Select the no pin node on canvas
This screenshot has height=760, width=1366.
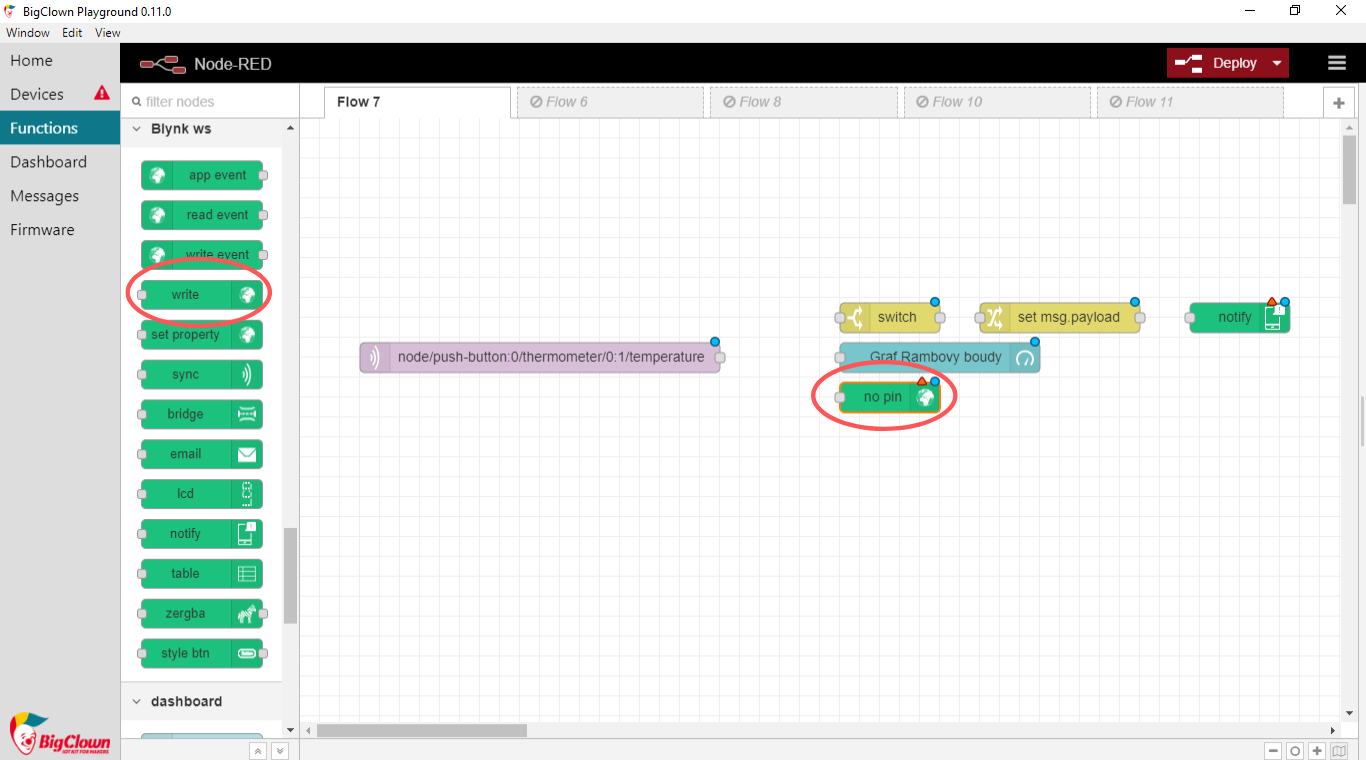(x=890, y=397)
